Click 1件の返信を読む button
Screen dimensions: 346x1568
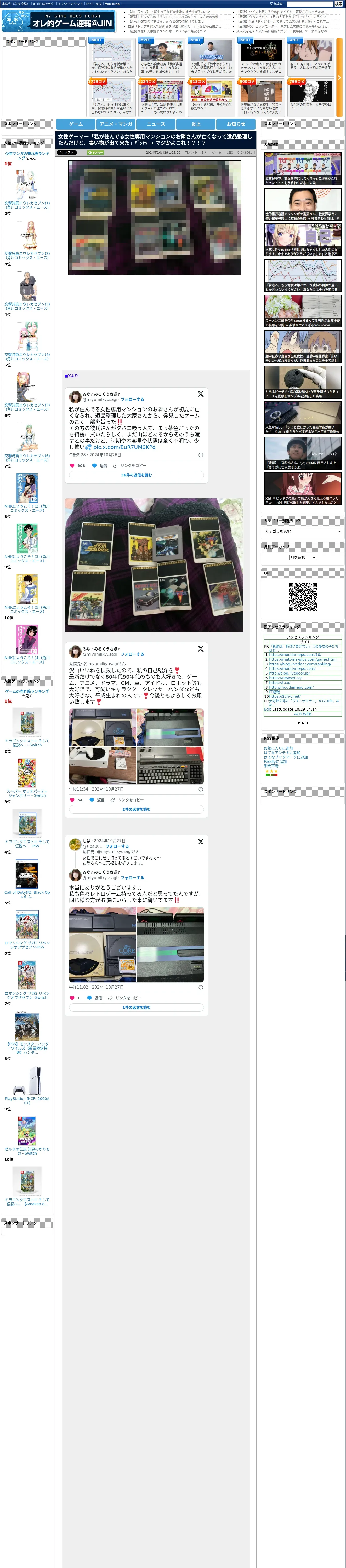[x=137, y=1007]
